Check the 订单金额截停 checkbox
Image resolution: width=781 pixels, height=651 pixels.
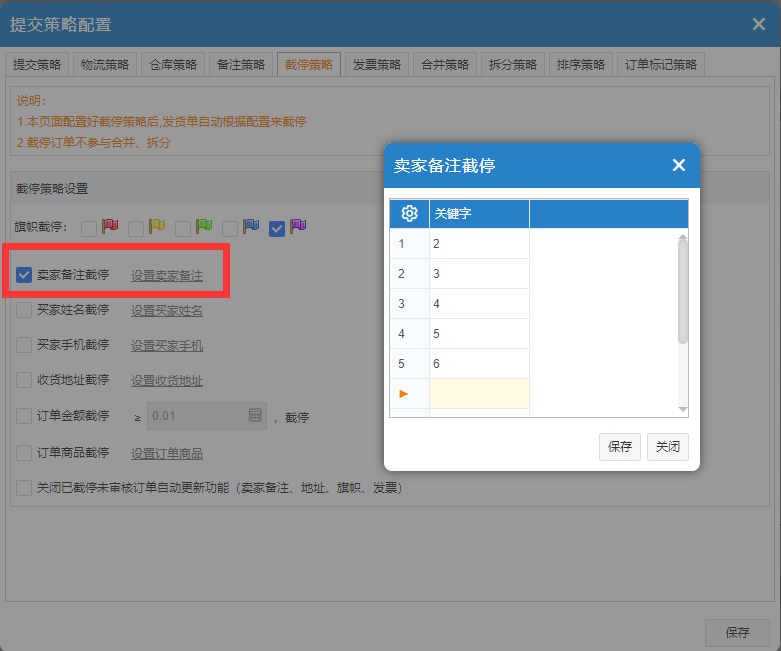24,416
